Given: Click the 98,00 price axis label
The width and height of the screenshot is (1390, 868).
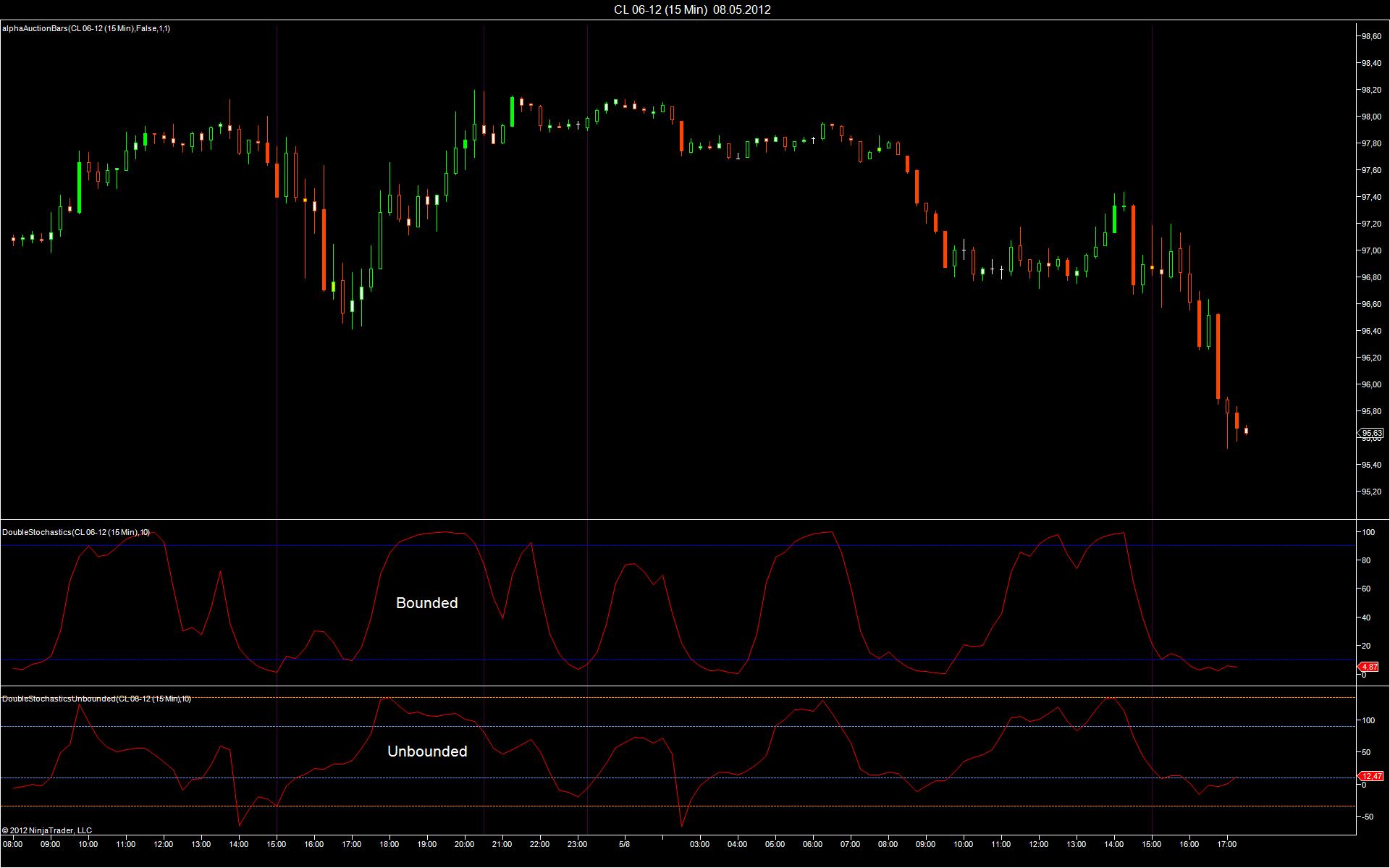Looking at the screenshot, I should (1372, 117).
